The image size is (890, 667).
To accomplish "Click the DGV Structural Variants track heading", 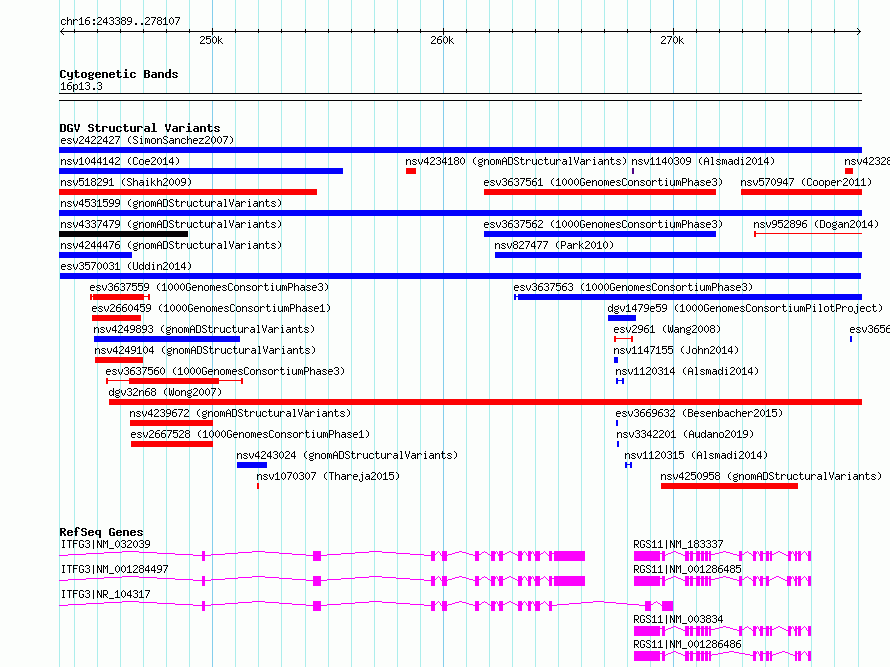I will click(140, 128).
